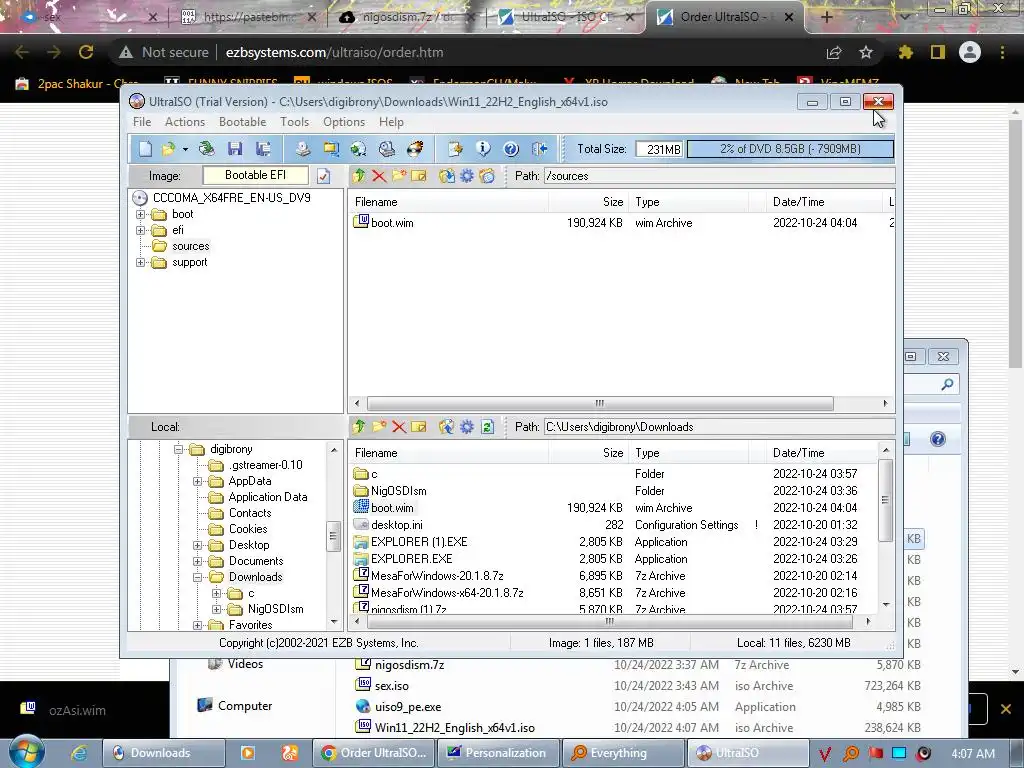Open the Help menu

(x=391, y=122)
